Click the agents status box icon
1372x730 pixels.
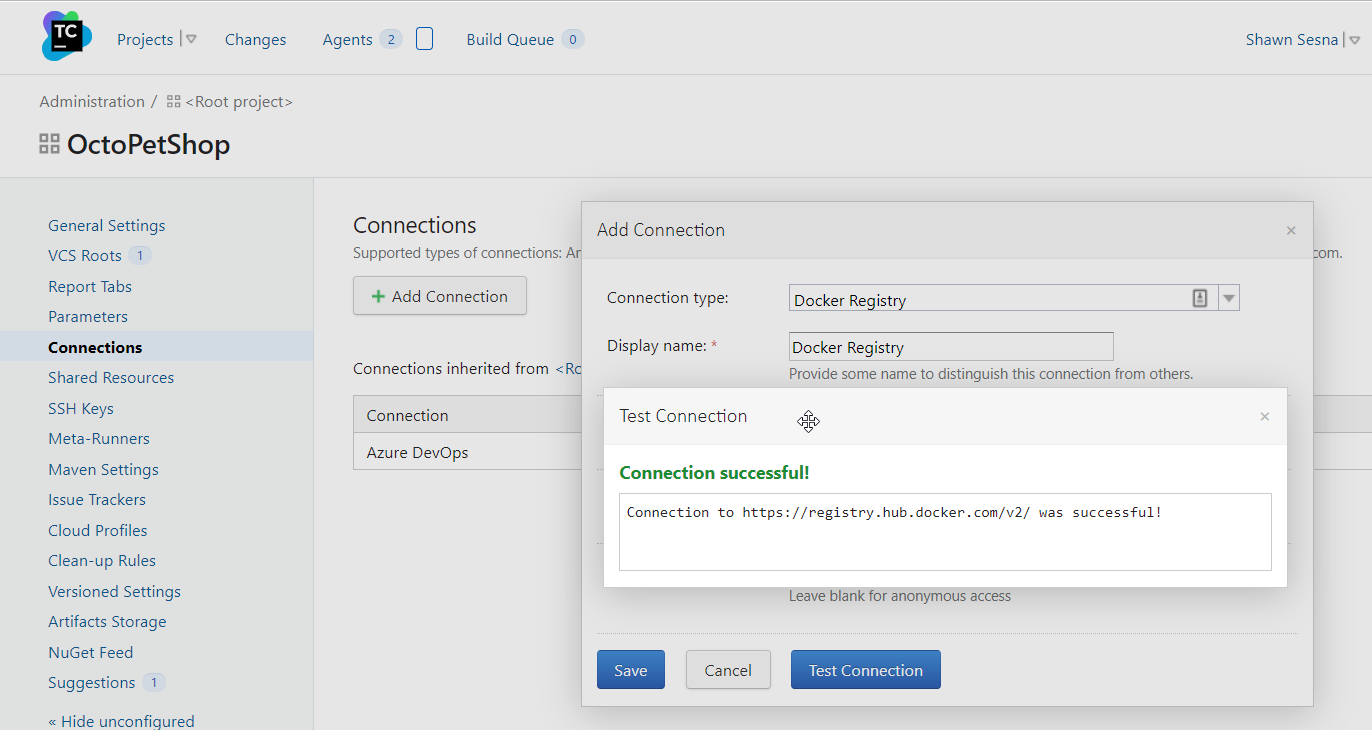(424, 39)
